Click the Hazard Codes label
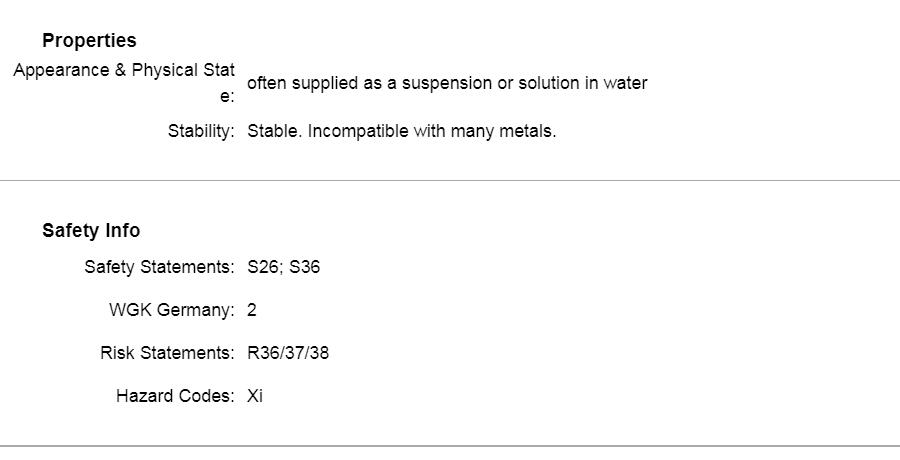Image resolution: width=900 pixels, height=460 pixels. [175, 396]
